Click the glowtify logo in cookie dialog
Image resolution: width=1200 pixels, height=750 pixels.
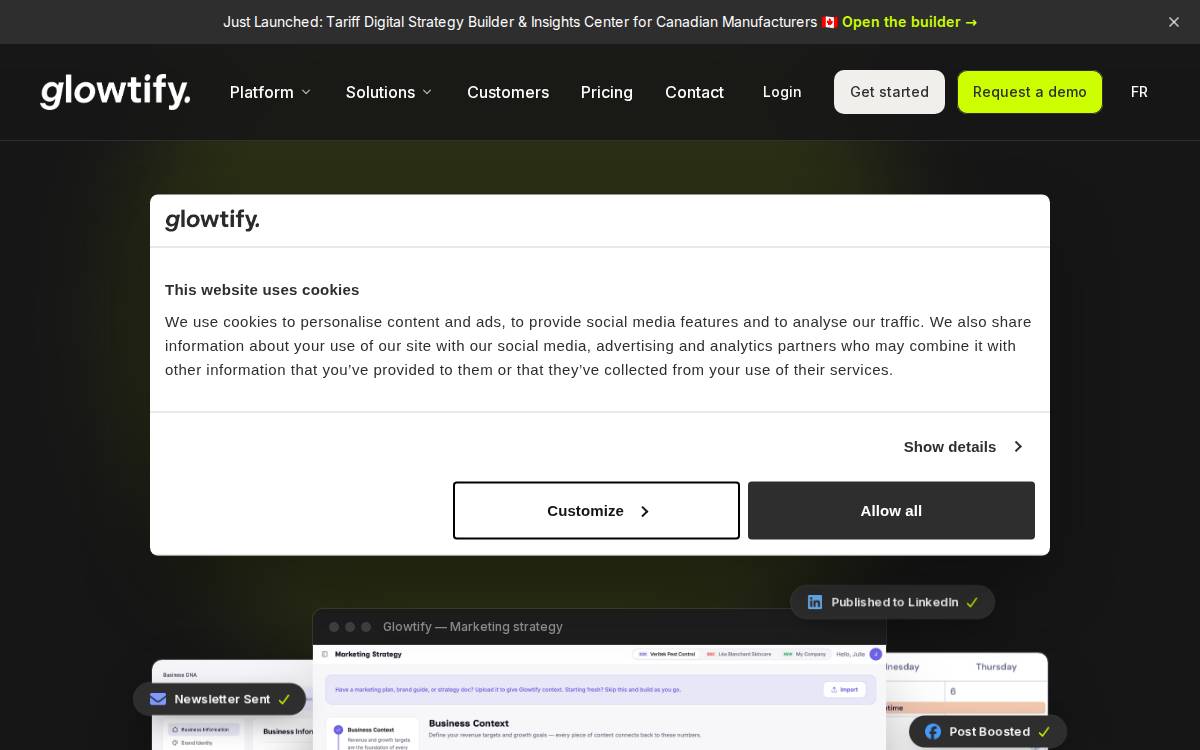click(x=212, y=220)
